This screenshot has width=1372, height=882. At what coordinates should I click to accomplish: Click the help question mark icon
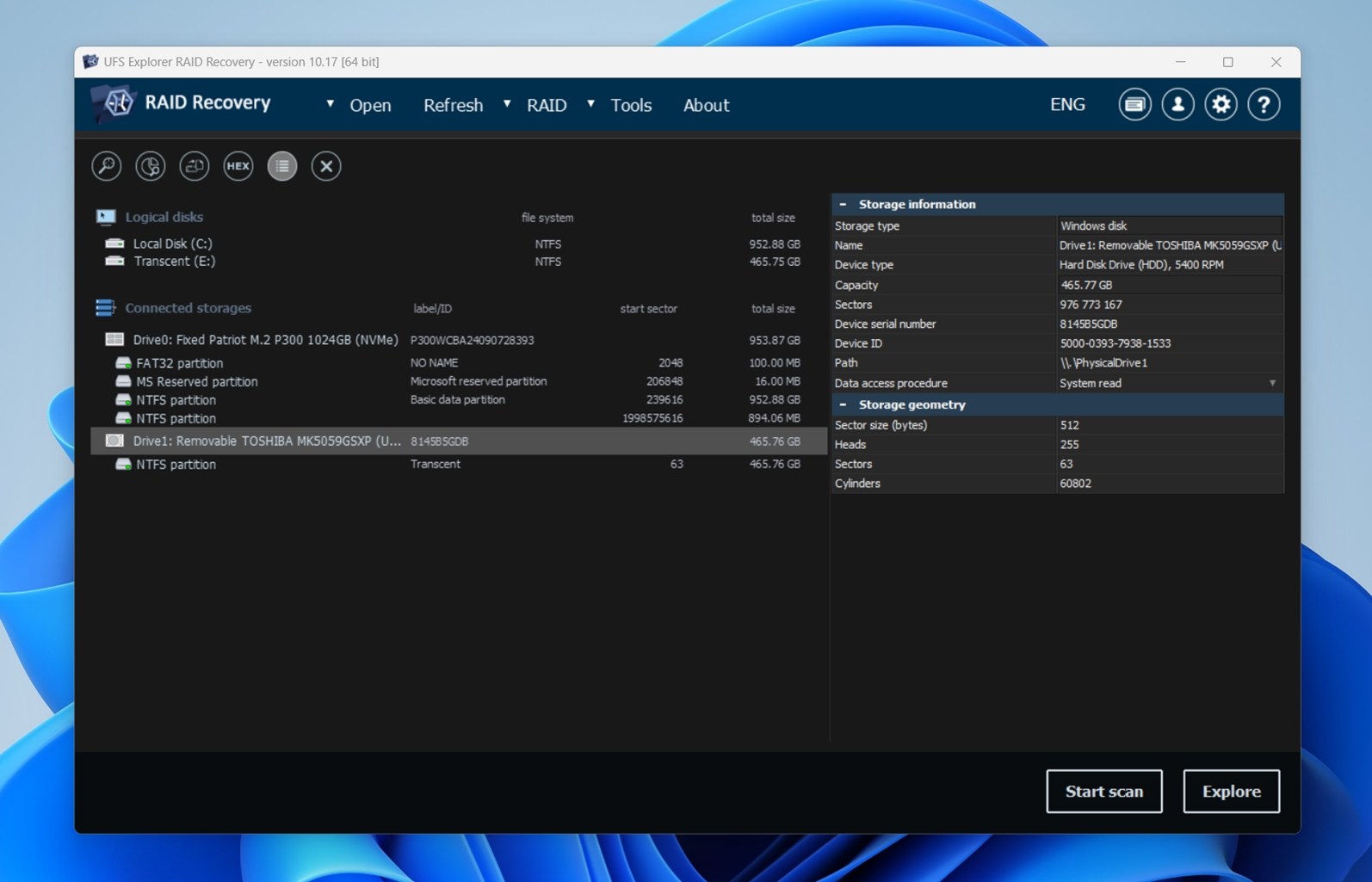(x=1264, y=105)
